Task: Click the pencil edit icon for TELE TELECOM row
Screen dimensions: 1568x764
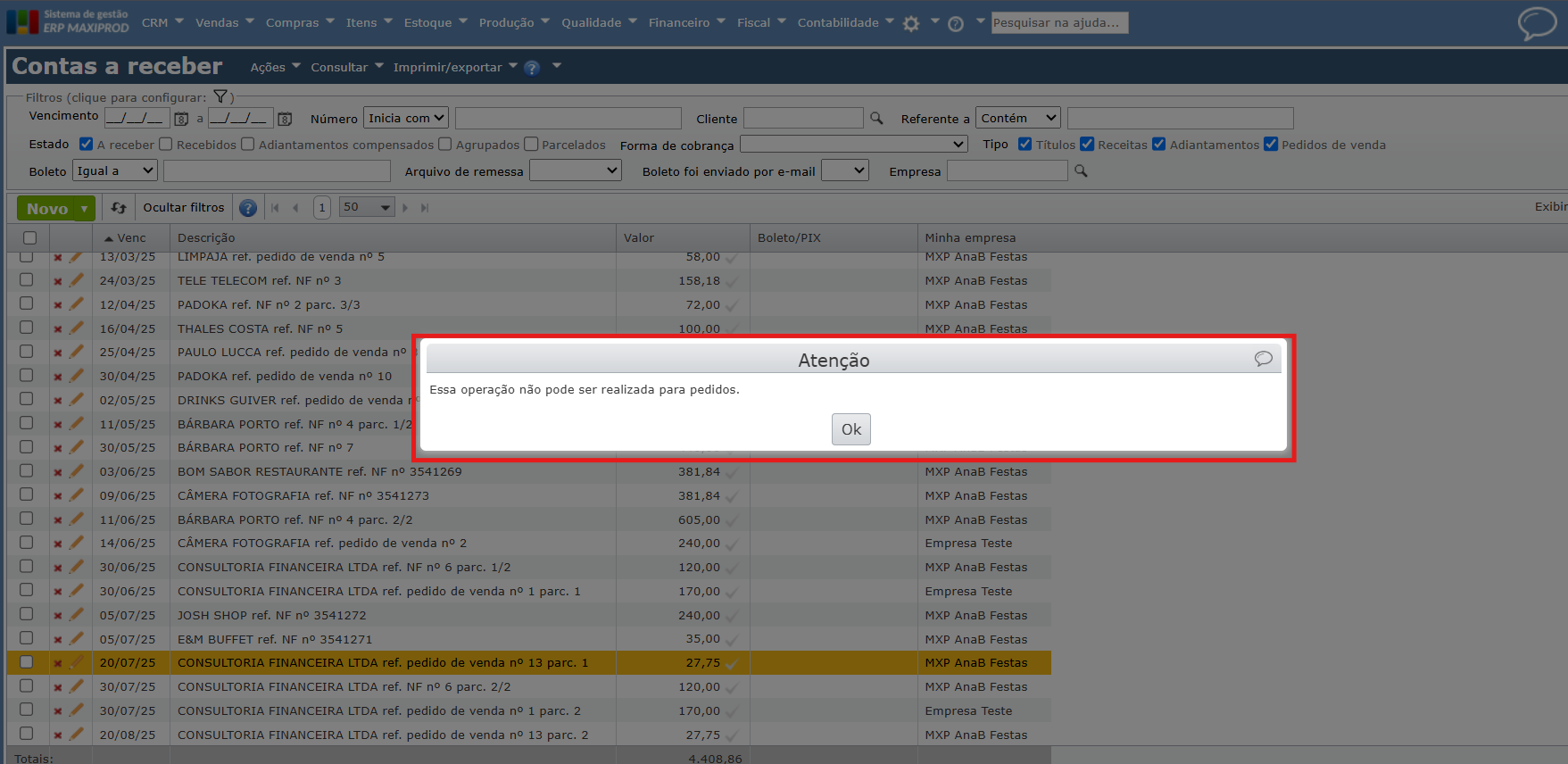Action: (77, 280)
